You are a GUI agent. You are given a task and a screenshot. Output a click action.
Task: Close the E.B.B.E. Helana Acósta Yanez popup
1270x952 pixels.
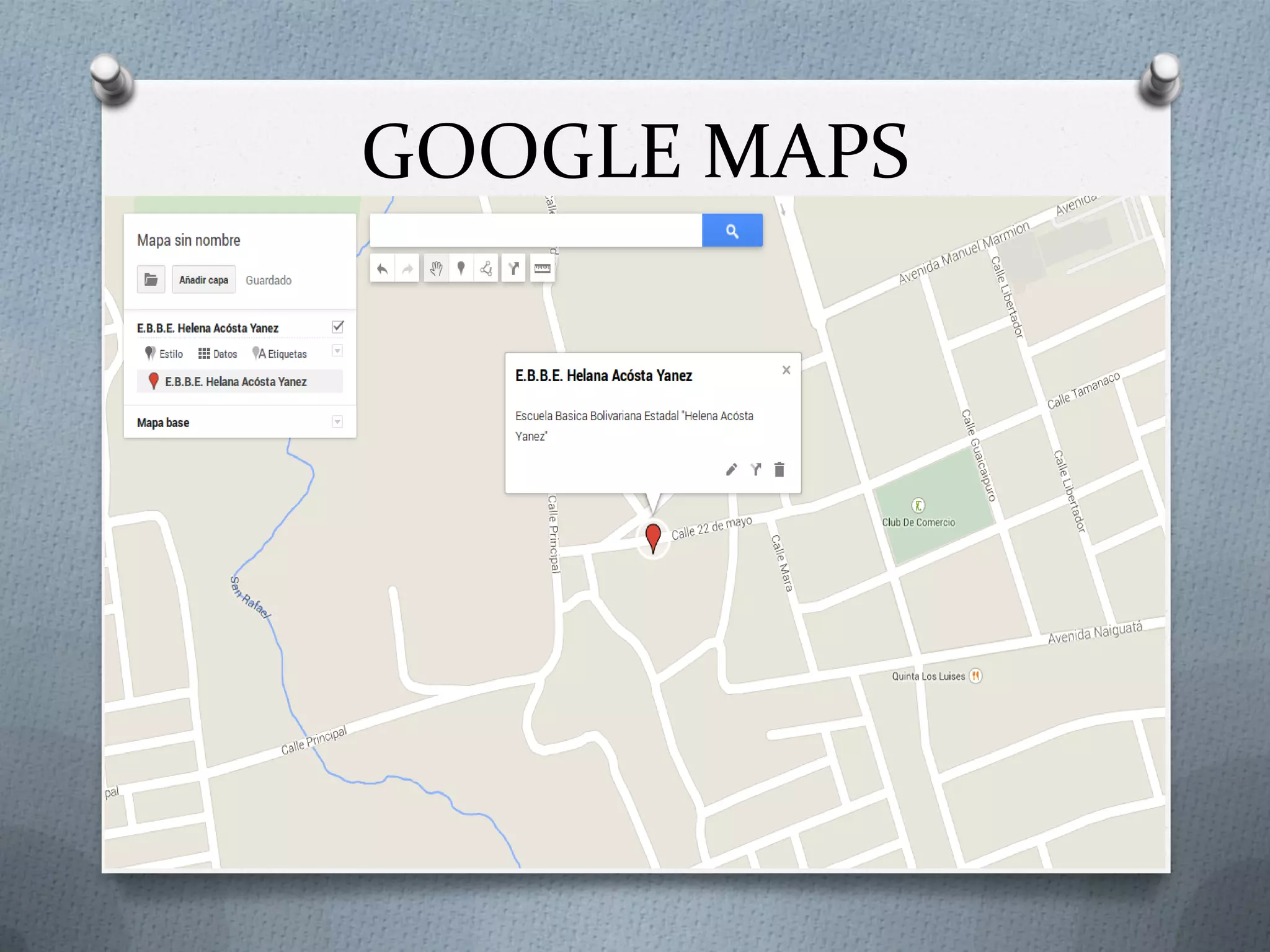click(x=786, y=370)
